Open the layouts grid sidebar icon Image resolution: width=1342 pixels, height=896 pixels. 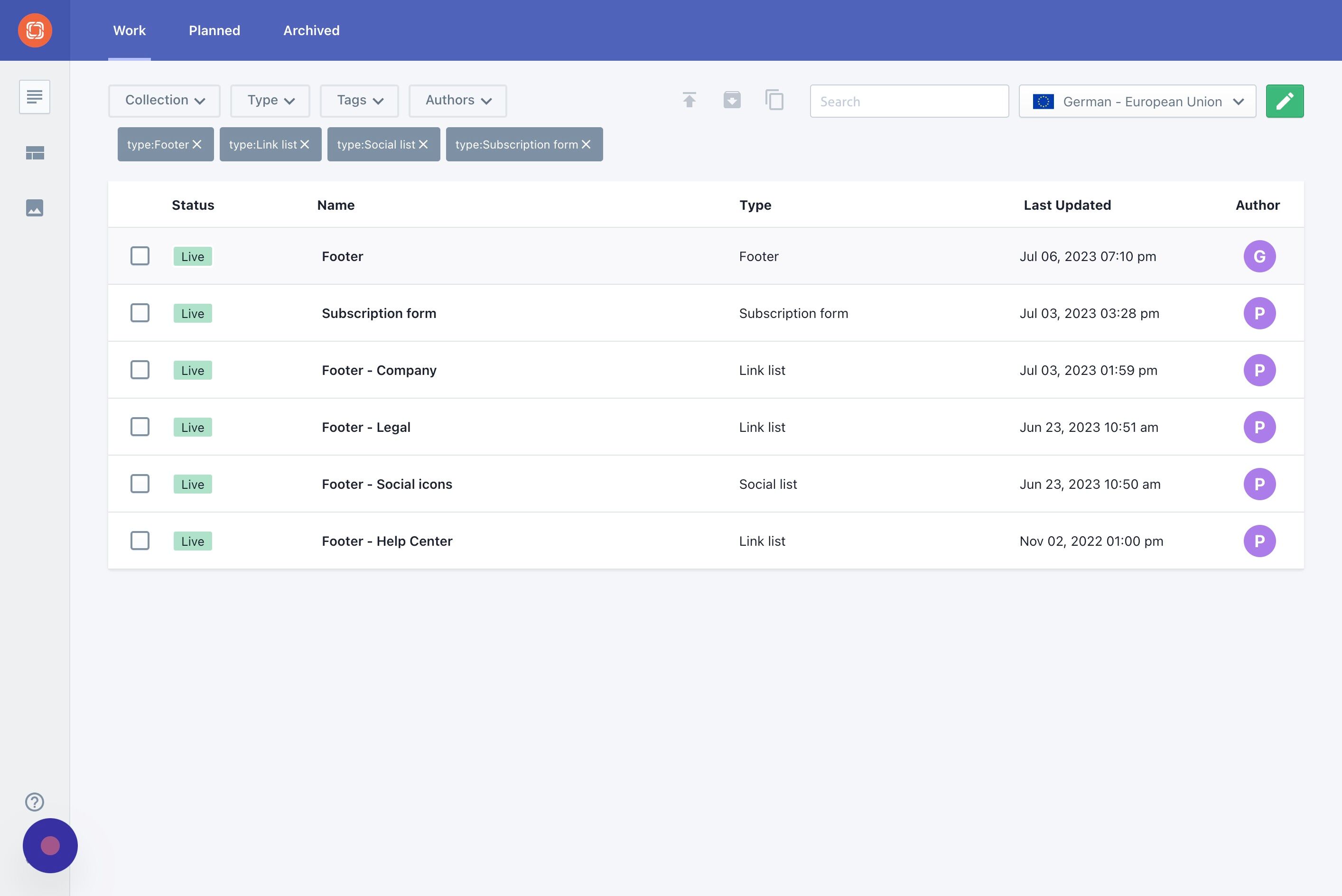(x=35, y=152)
